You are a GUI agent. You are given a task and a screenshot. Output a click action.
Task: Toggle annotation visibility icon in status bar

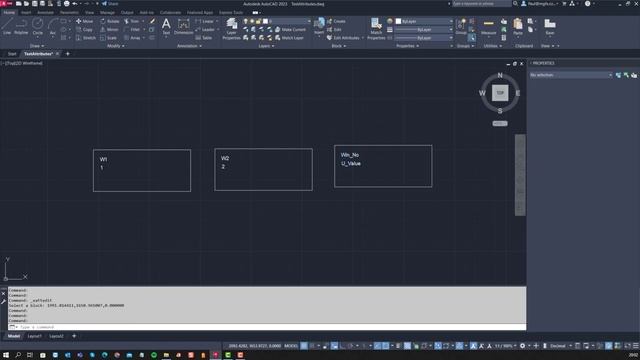pos(473,346)
